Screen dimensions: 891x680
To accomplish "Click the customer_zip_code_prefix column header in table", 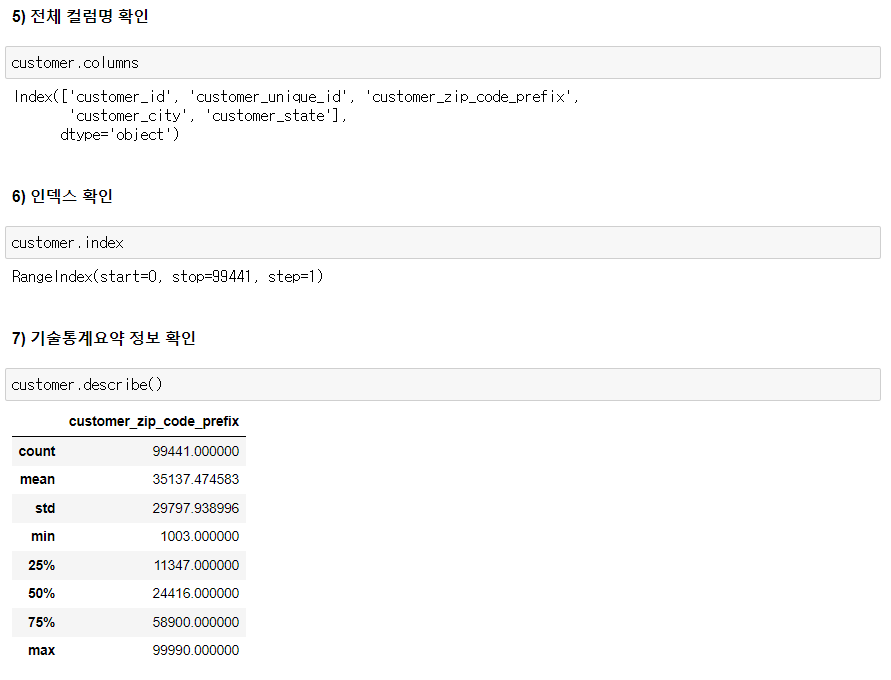I will [x=154, y=422].
